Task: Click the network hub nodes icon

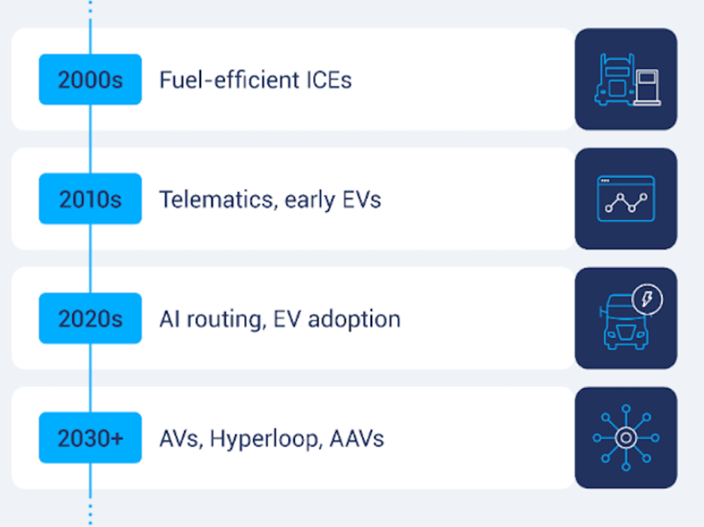Action: (x=626, y=438)
